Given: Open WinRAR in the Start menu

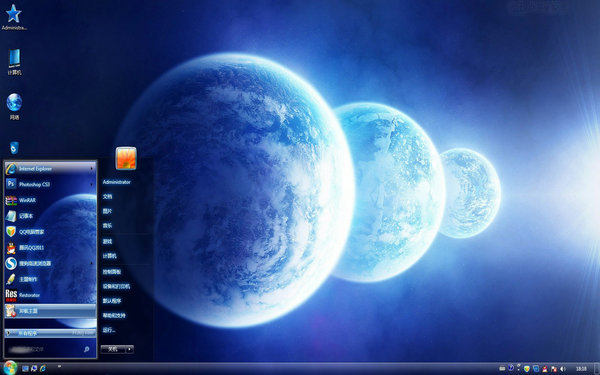Looking at the screenshot, I should (x=50, y=200).
